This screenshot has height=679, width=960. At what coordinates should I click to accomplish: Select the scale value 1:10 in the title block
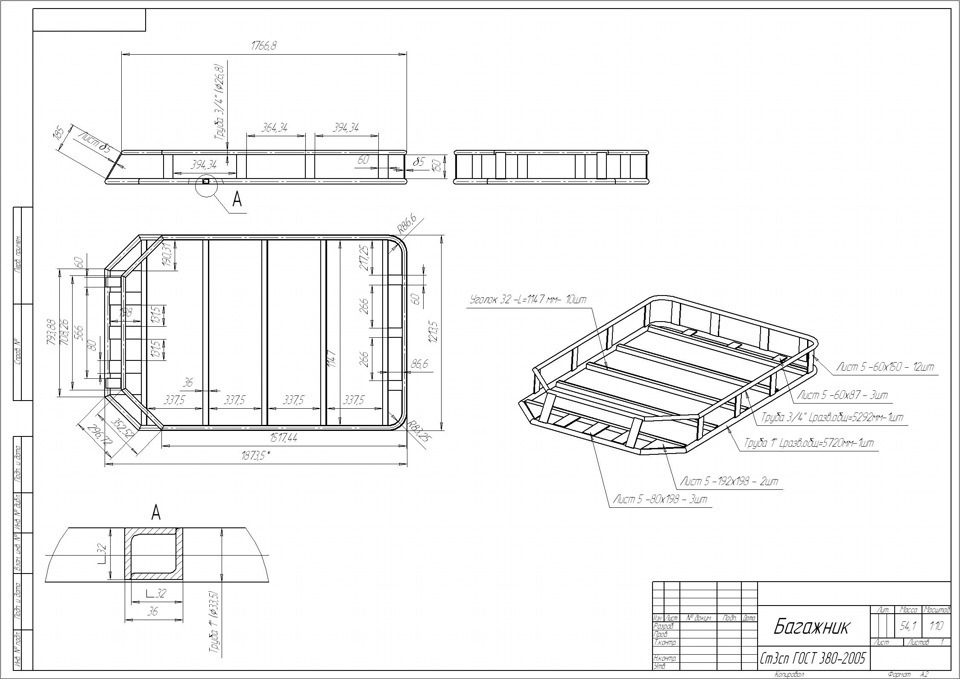936,626
